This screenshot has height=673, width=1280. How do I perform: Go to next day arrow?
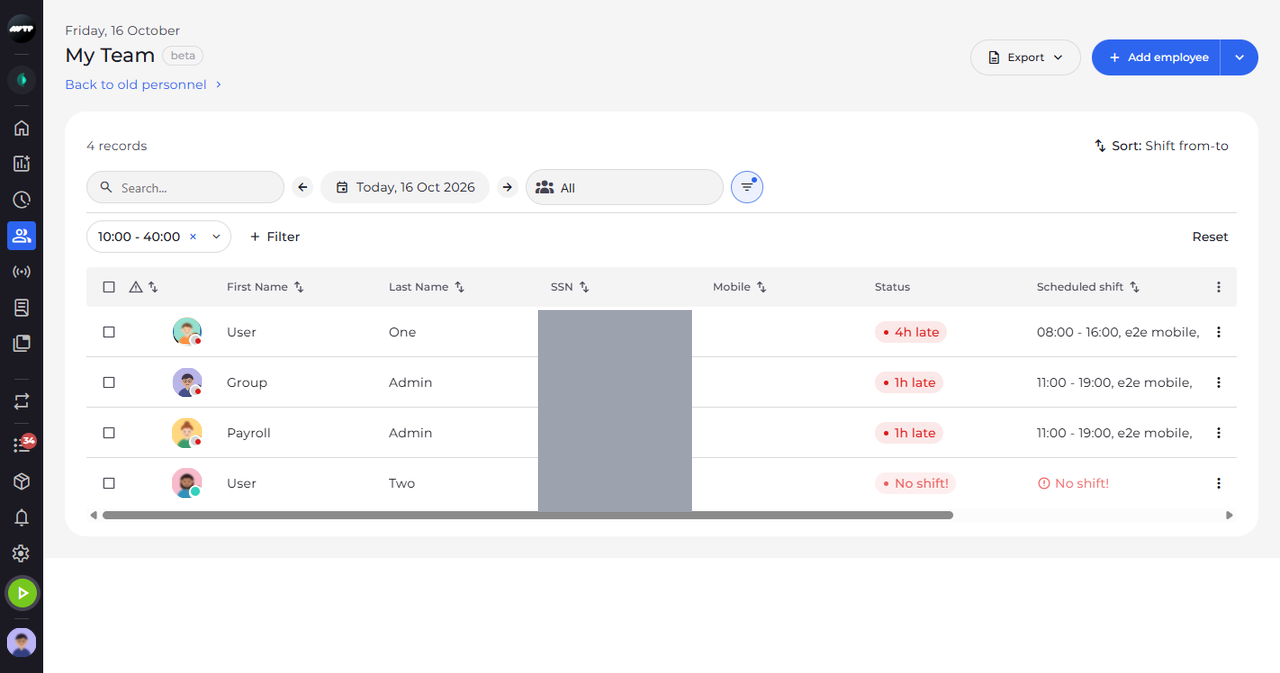click(x=508, y=187)
